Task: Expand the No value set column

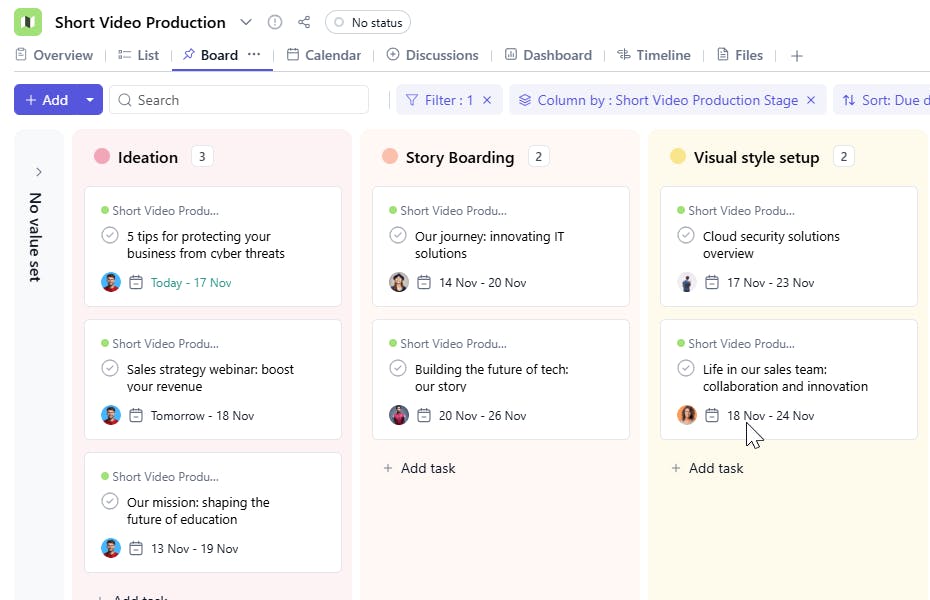Action: pos(38,172)
